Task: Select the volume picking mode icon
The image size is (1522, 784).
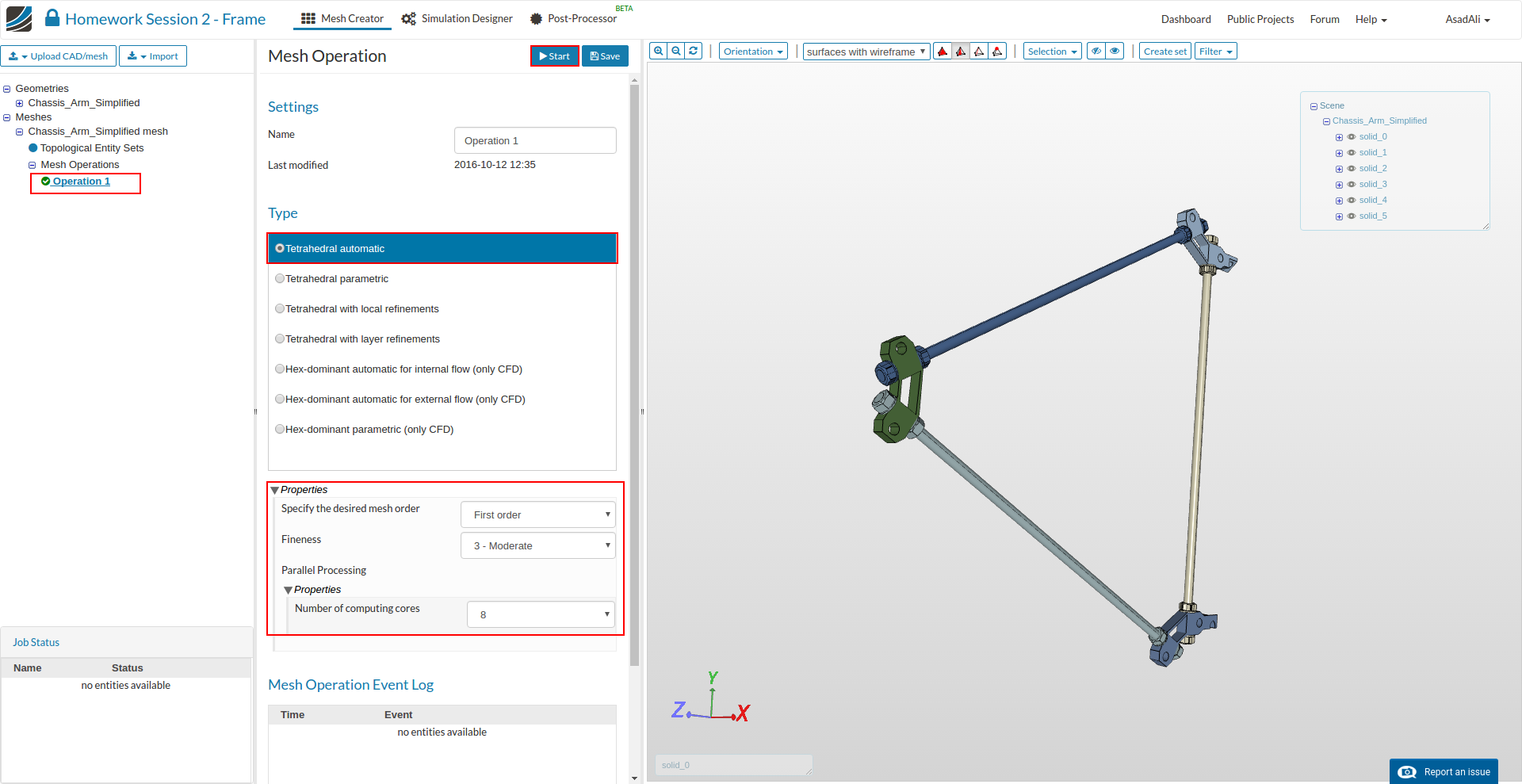Action: (x=943, y=52)
